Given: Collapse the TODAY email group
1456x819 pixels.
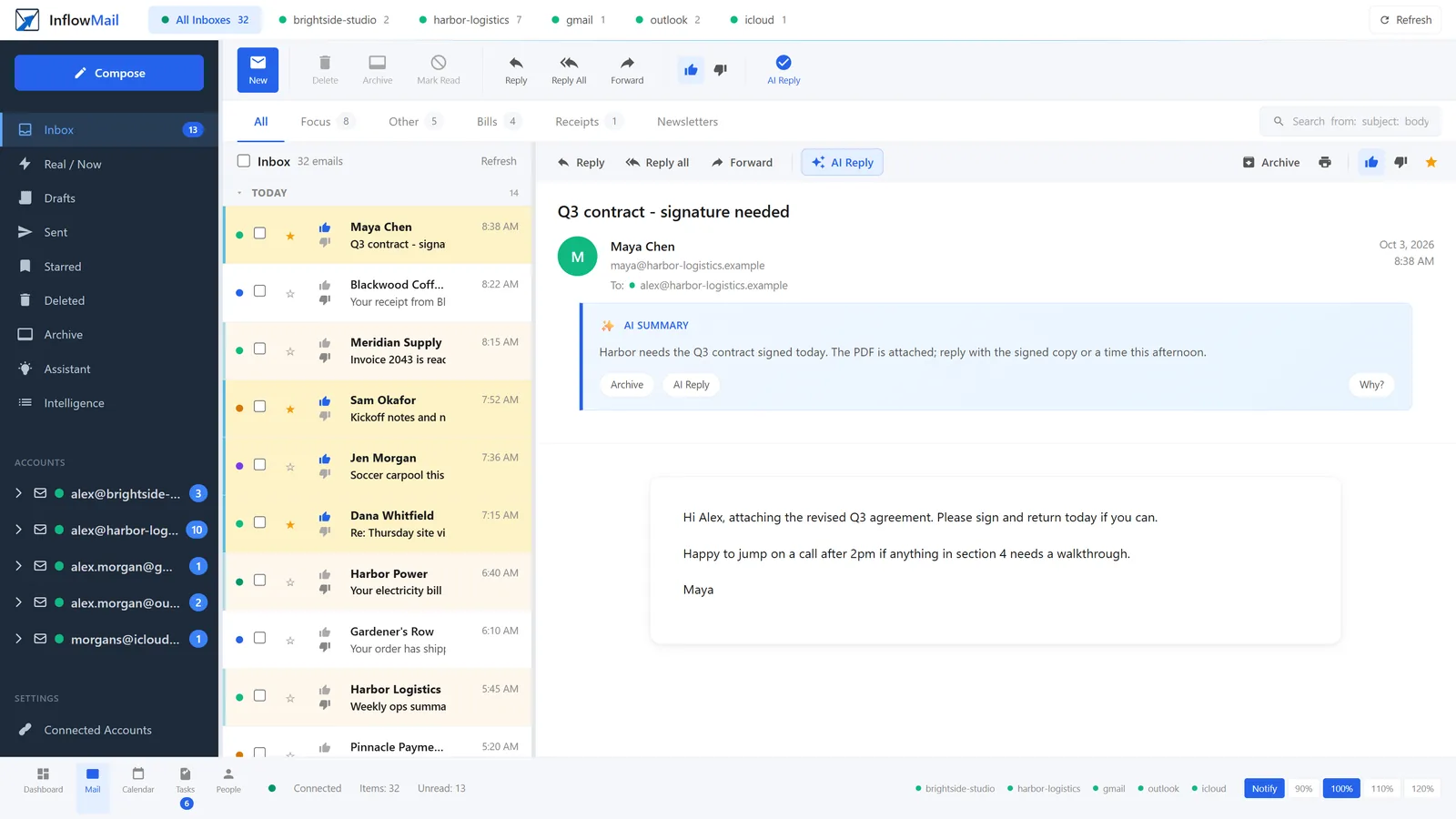Looking at the screenshot, I should pos(240,193).
